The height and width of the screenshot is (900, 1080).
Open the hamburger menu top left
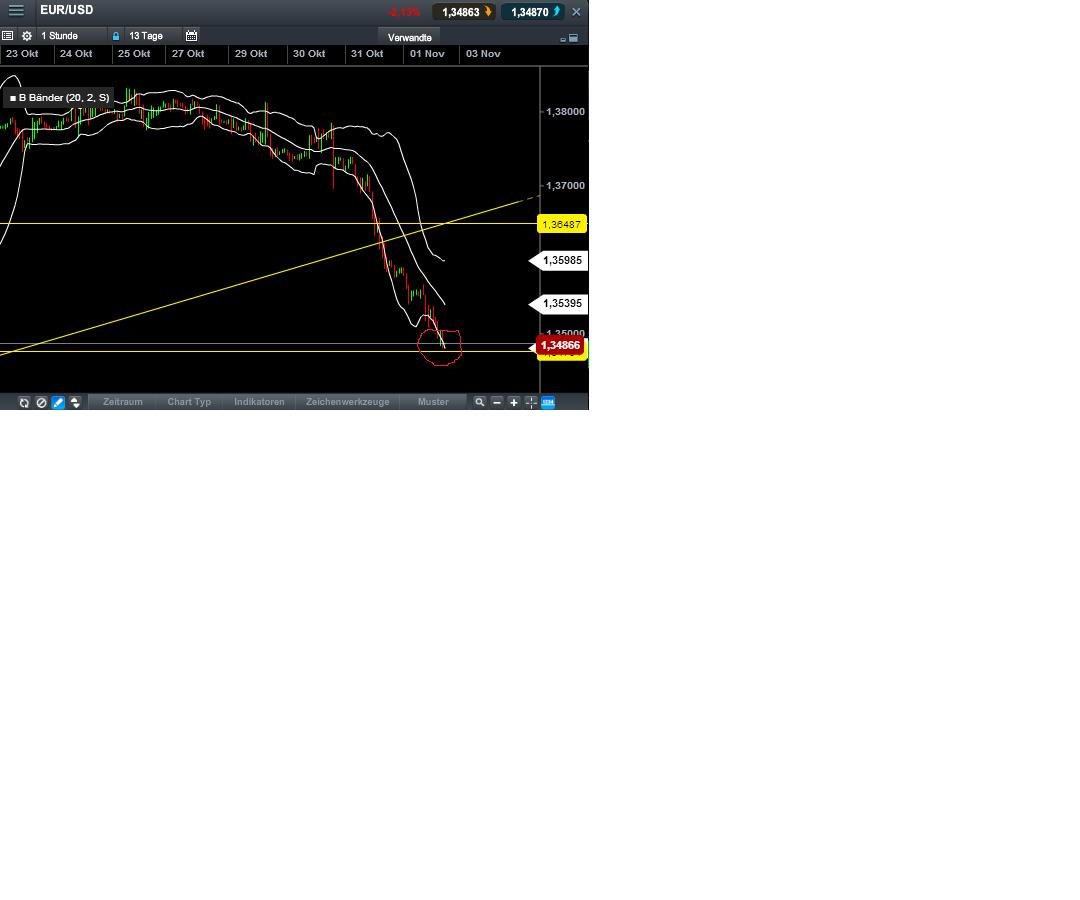pos(16,11)
